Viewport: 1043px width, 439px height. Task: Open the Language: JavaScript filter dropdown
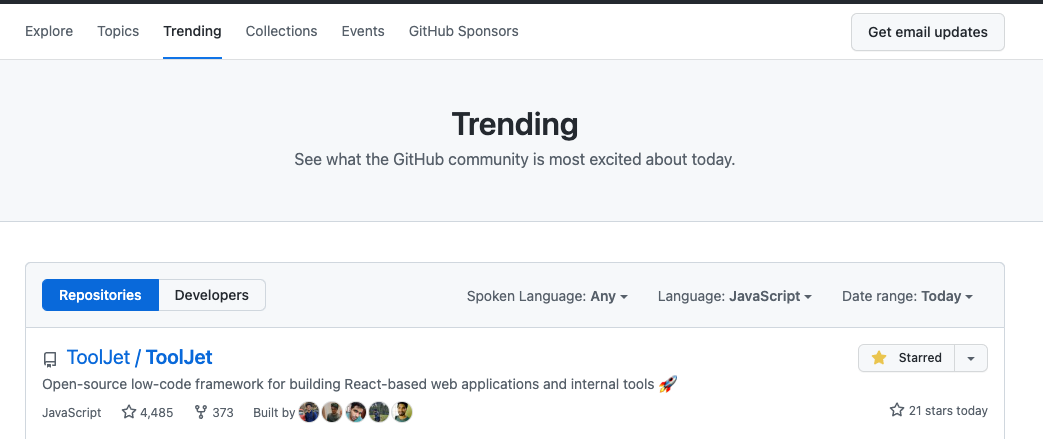pos(734,296)
